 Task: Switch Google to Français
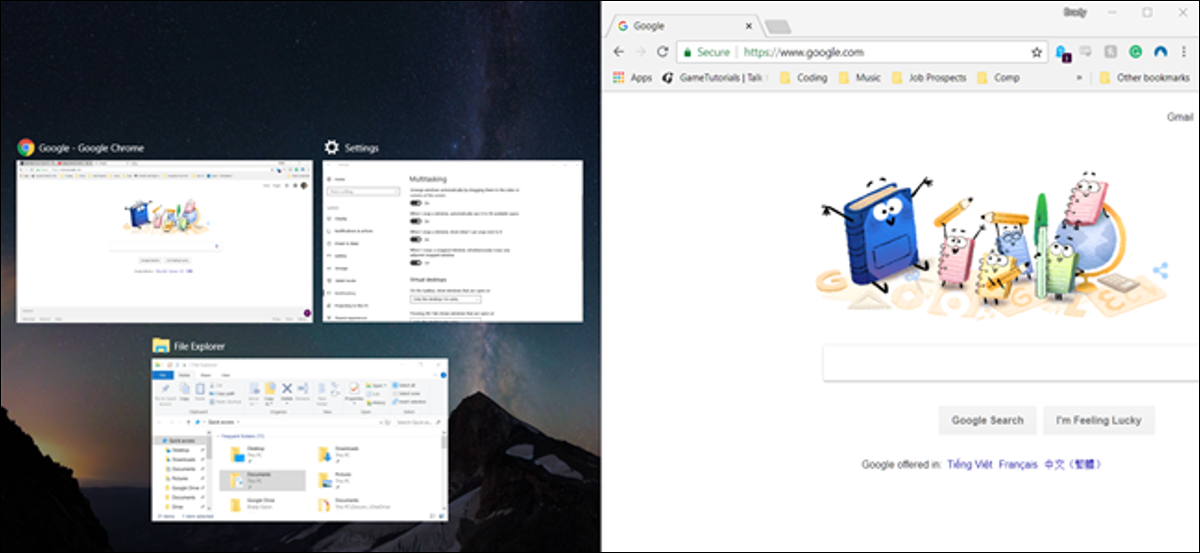coord(1018,464)
